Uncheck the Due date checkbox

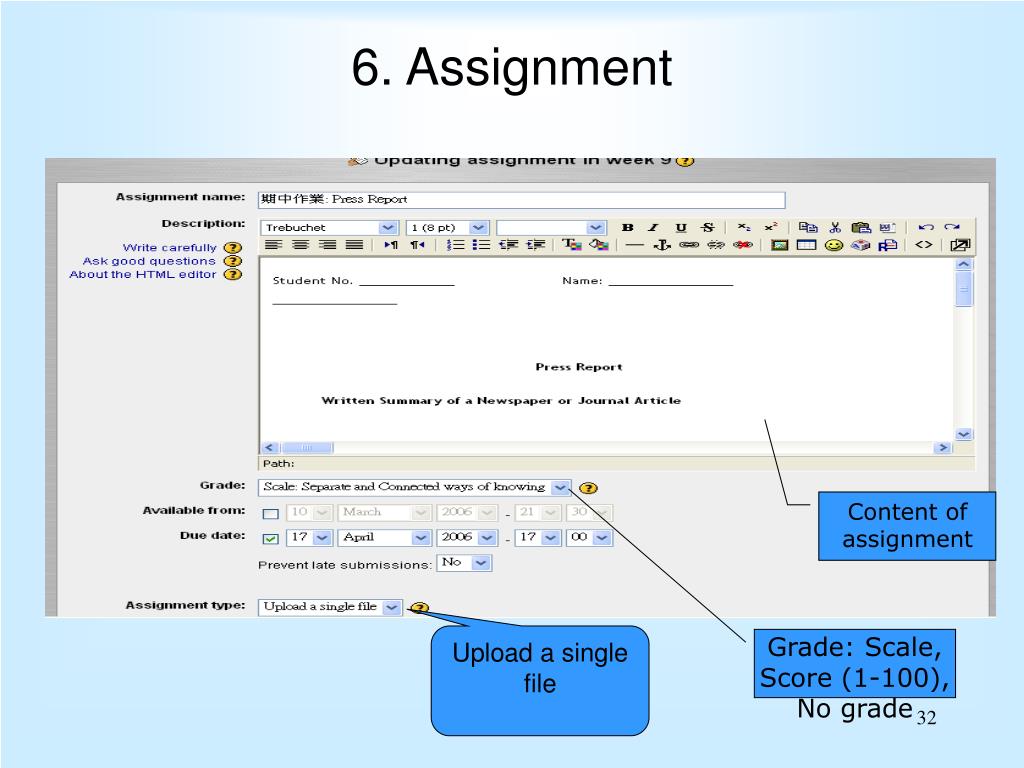[270, 539]
